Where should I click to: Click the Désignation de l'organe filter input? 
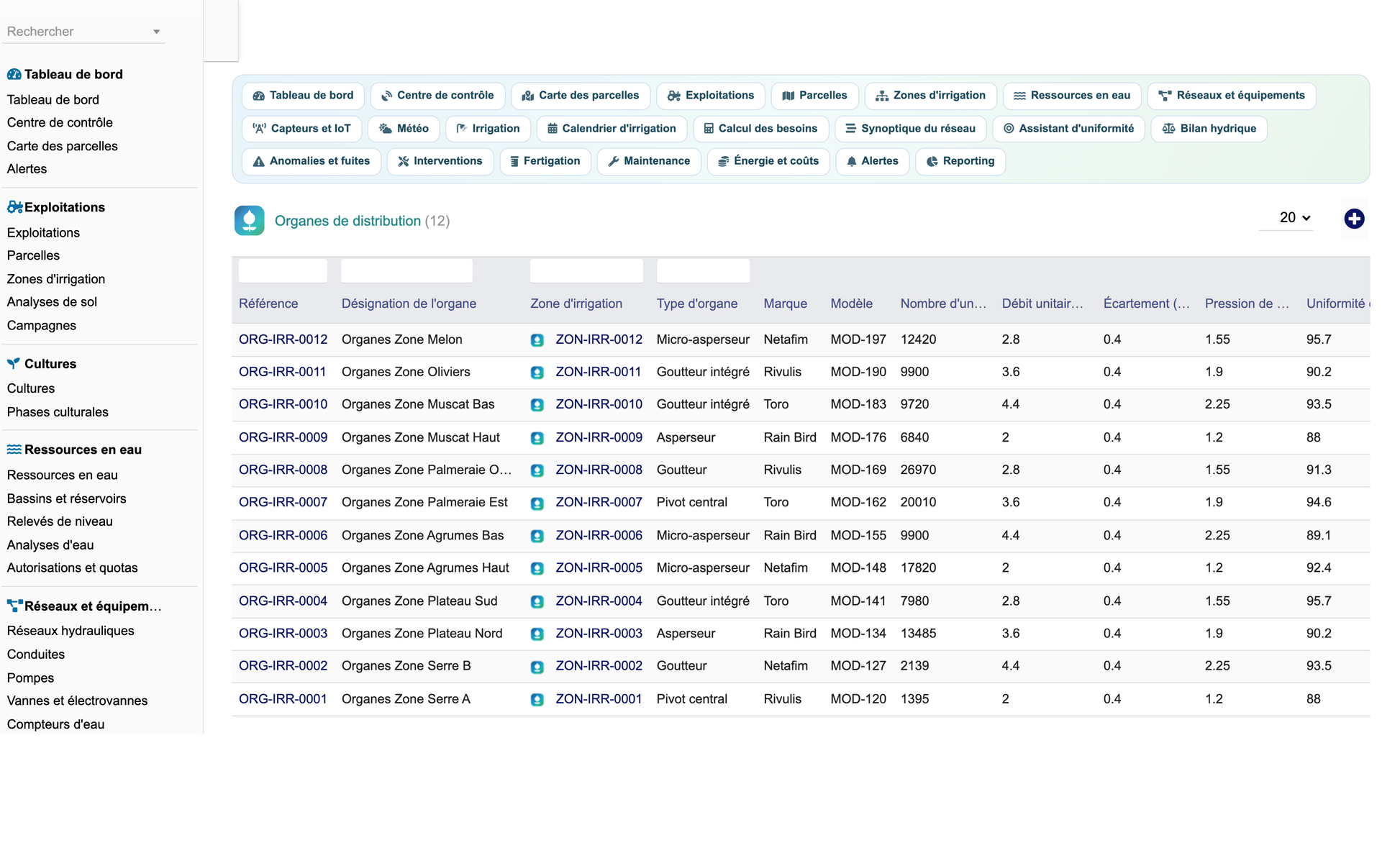(x=406, y=270)
